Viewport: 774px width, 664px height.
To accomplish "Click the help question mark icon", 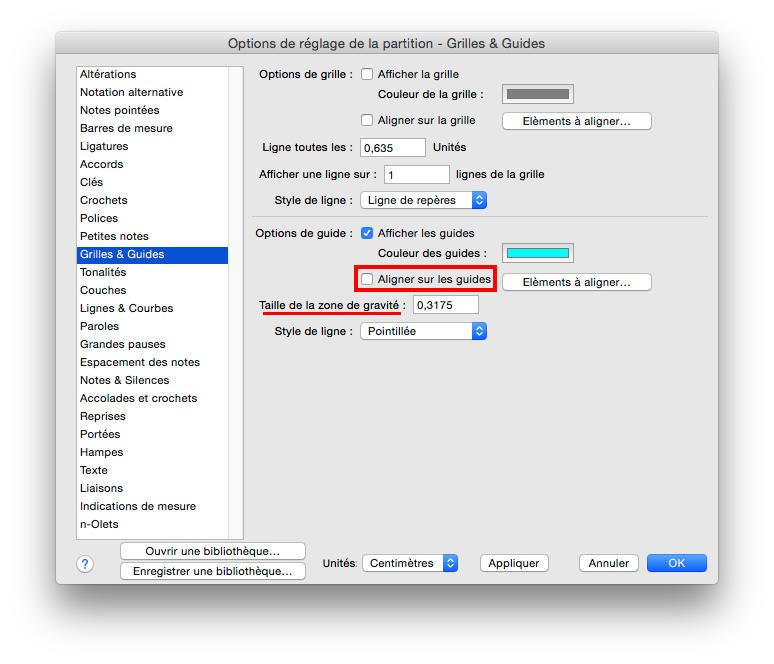I will point(85,564).
